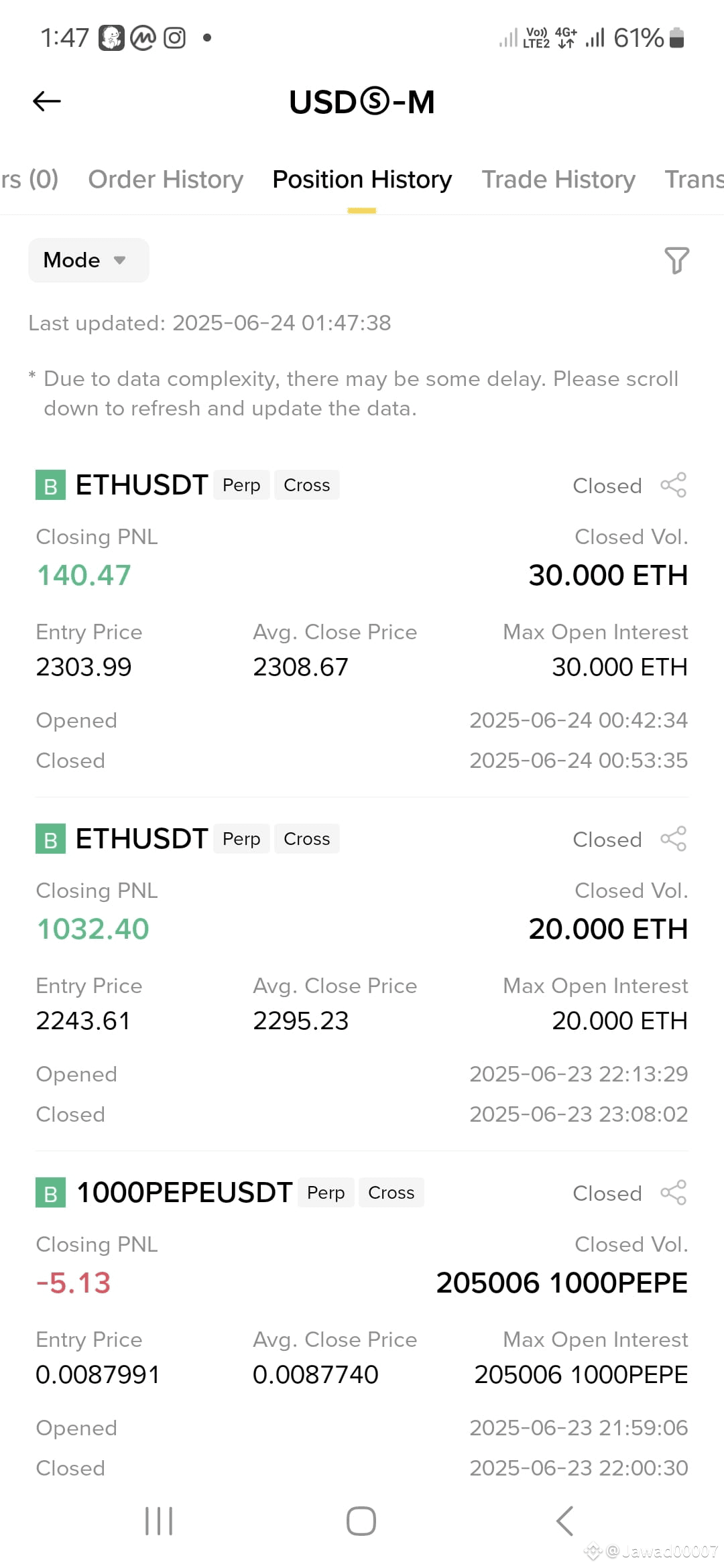Tap Cross tag on second ETHUSDT
Image resolution: width=724 pixels, height=1568 pixels.
click(x=307, y=839)
